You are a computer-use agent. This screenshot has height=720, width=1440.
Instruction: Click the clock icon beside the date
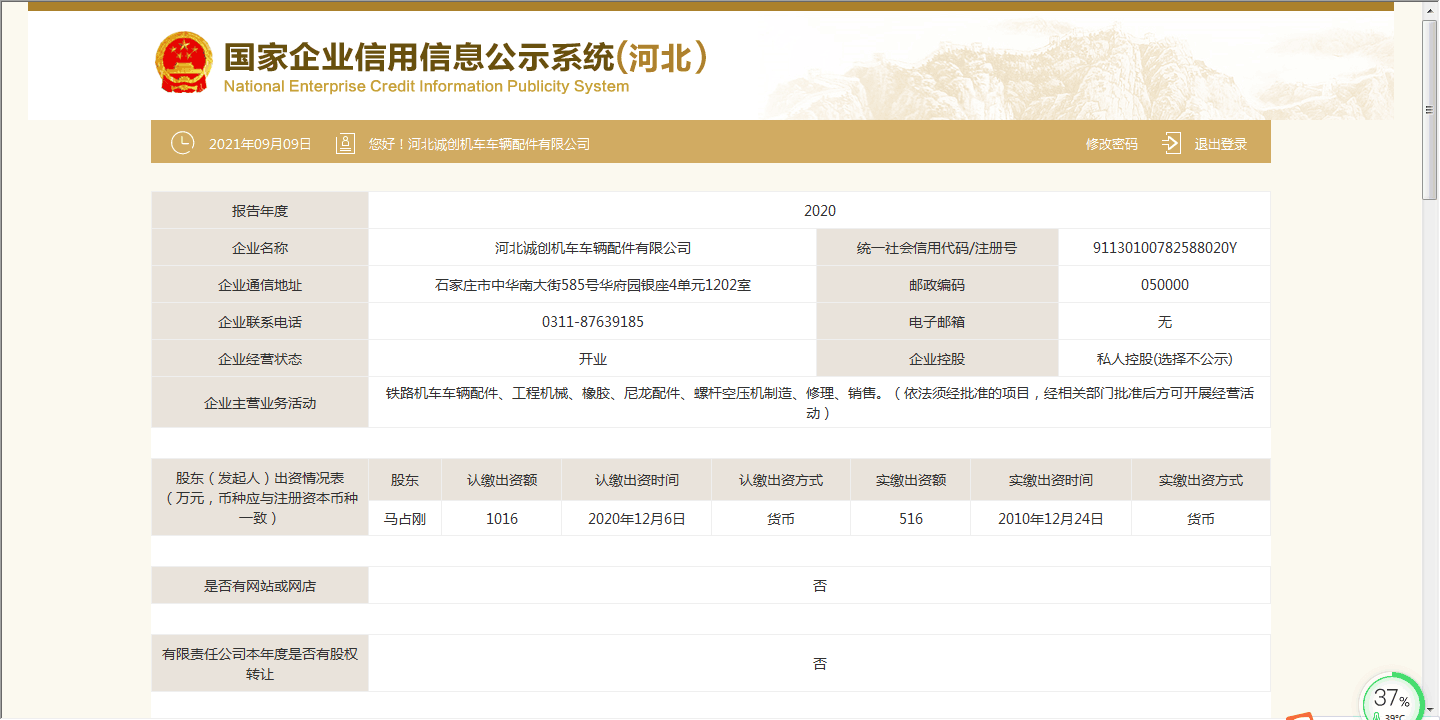point(183,143)
